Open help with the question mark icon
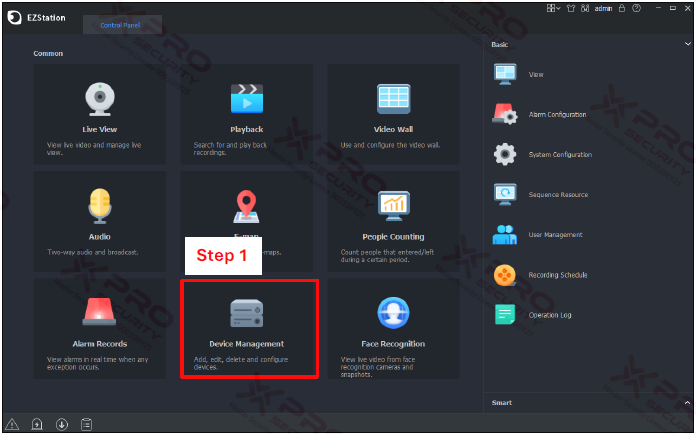The height and width of the screenshot is (434, 696). pos(637,8)
